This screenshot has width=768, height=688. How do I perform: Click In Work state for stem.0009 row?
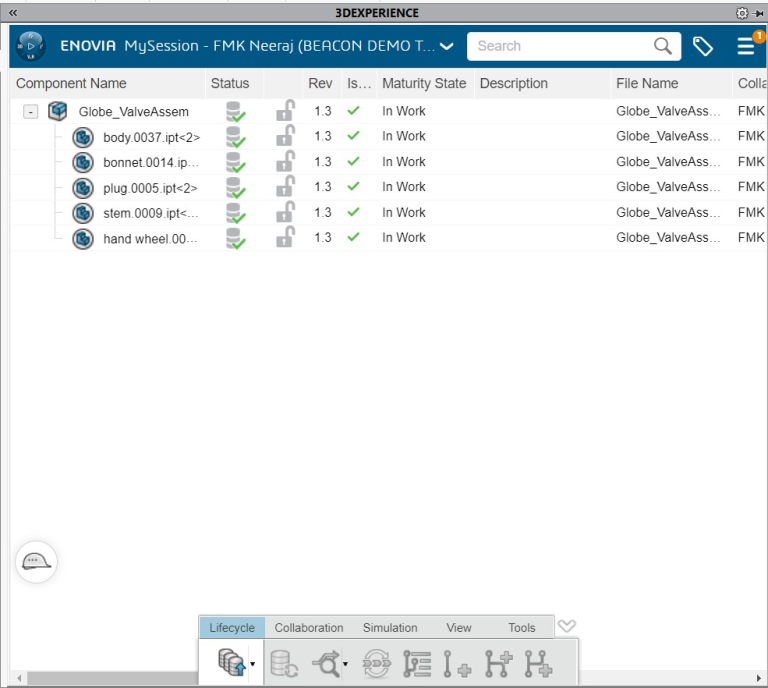(404, 213)
